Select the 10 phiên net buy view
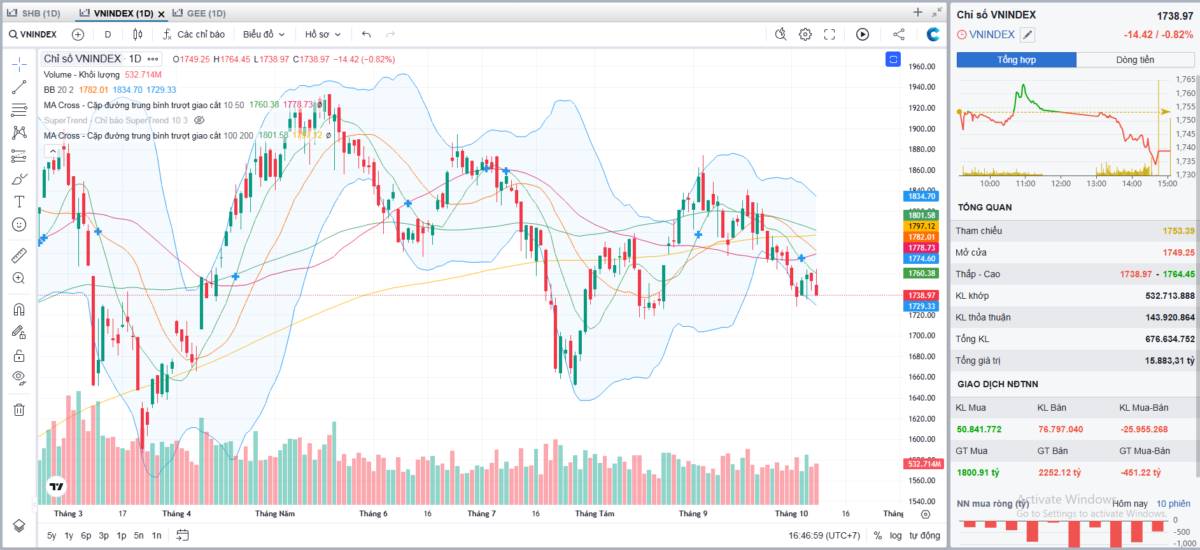Screen dimensions: 1200x550 click(x=1174, y=503)
